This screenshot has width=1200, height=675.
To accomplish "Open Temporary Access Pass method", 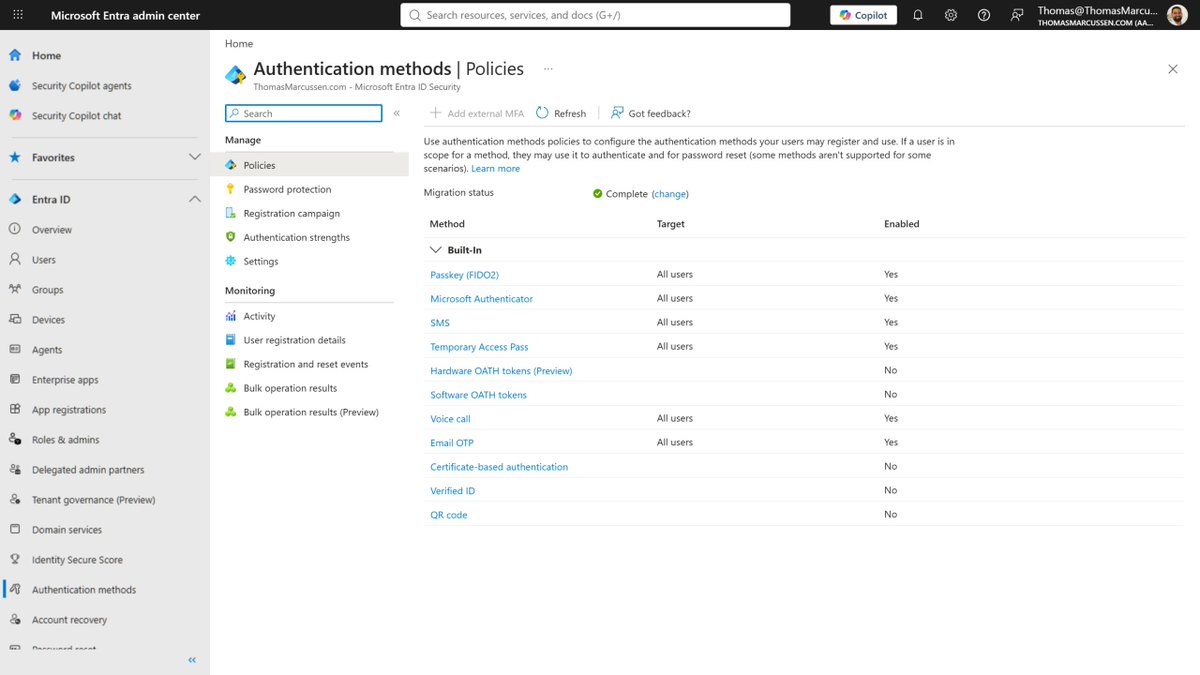I will point(479,346).
